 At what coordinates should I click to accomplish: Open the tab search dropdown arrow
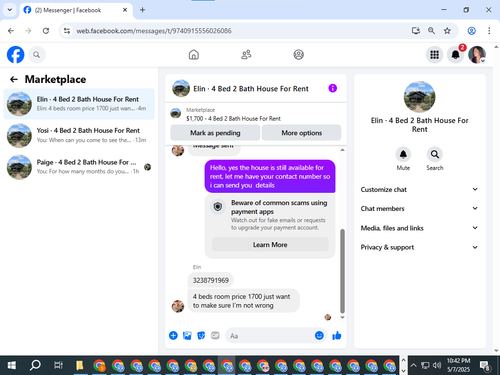coord(10,10)
